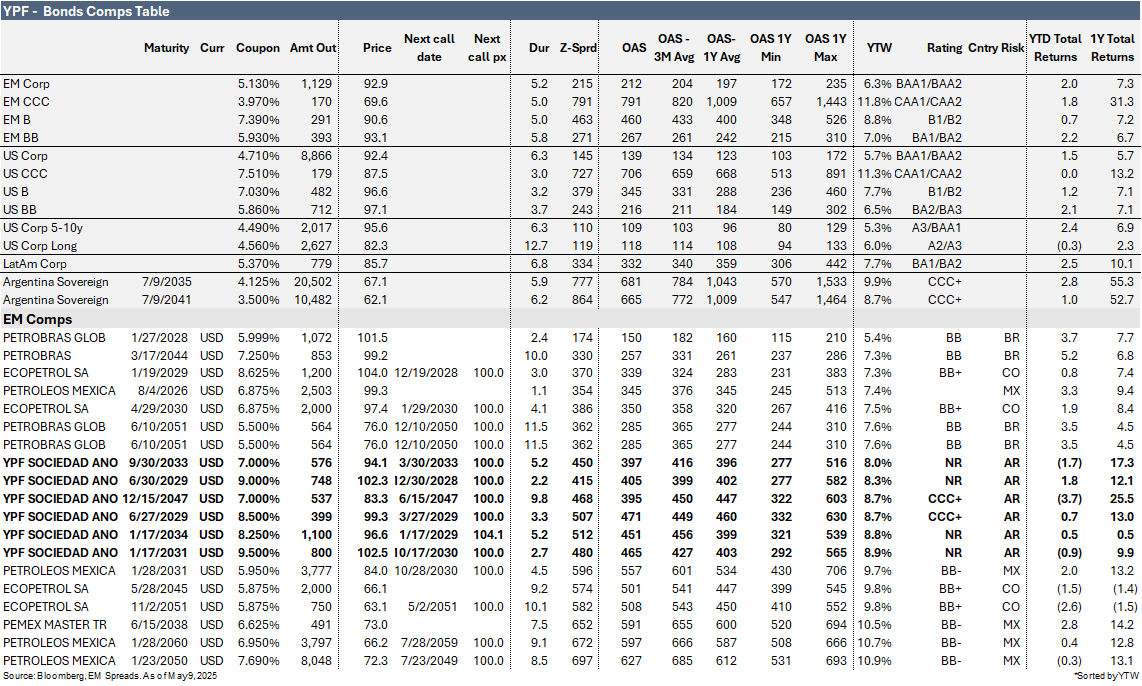Select the 'OAS 1Y Max' column header
Screen dimensions: 1142x686
[825, 47]
